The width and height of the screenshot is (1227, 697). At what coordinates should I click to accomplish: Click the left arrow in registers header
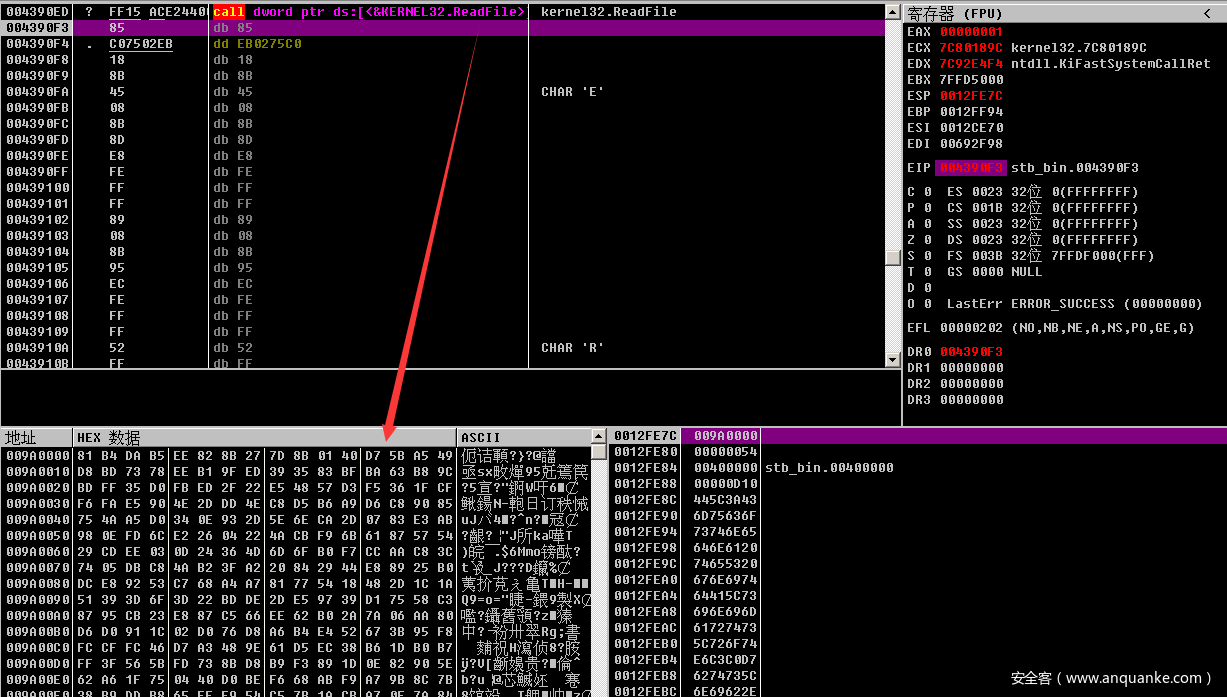pyautogui.click(x=1209, y=13)
